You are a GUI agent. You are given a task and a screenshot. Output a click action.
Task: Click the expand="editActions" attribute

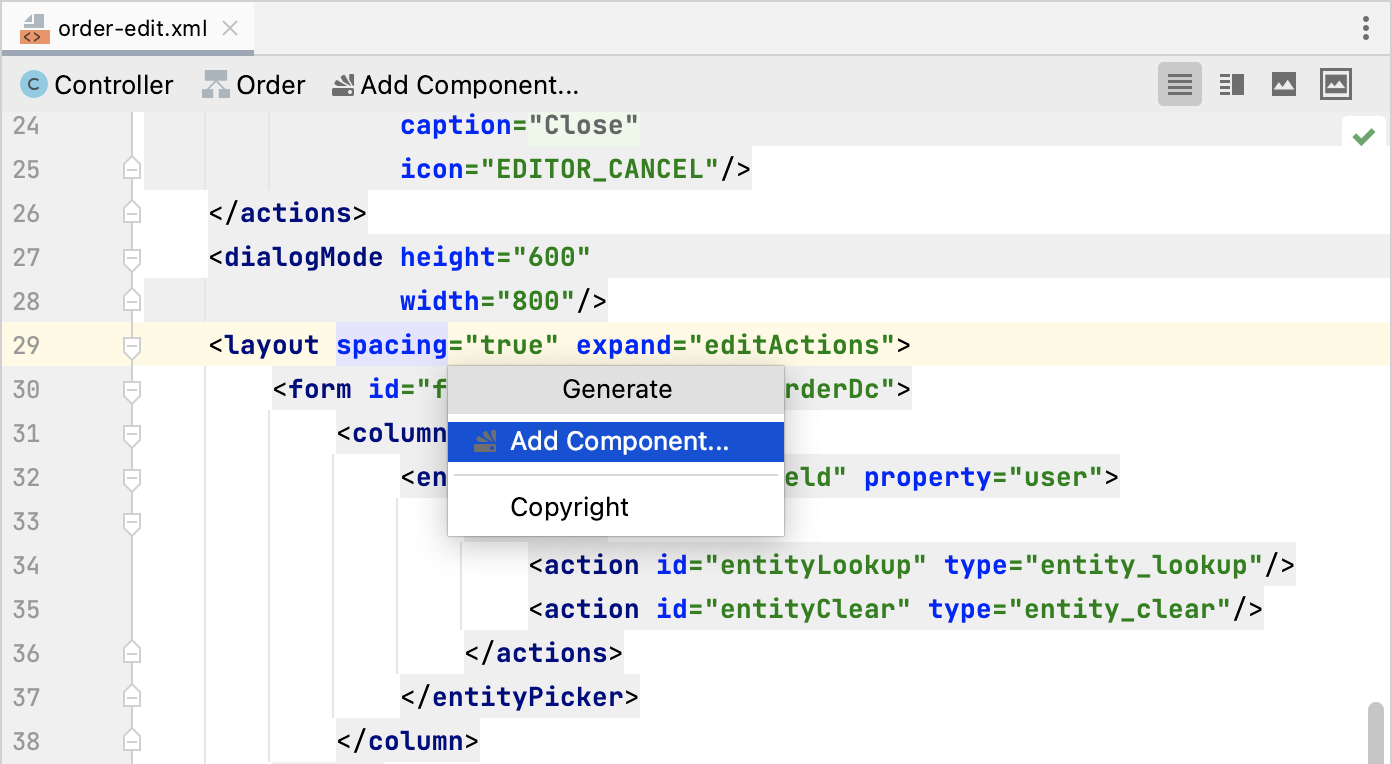click(735, 345)
